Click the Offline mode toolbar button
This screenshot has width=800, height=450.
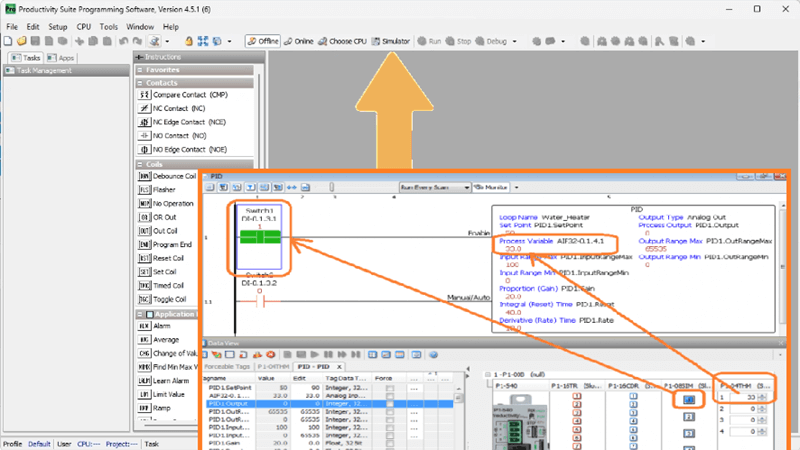263,41
